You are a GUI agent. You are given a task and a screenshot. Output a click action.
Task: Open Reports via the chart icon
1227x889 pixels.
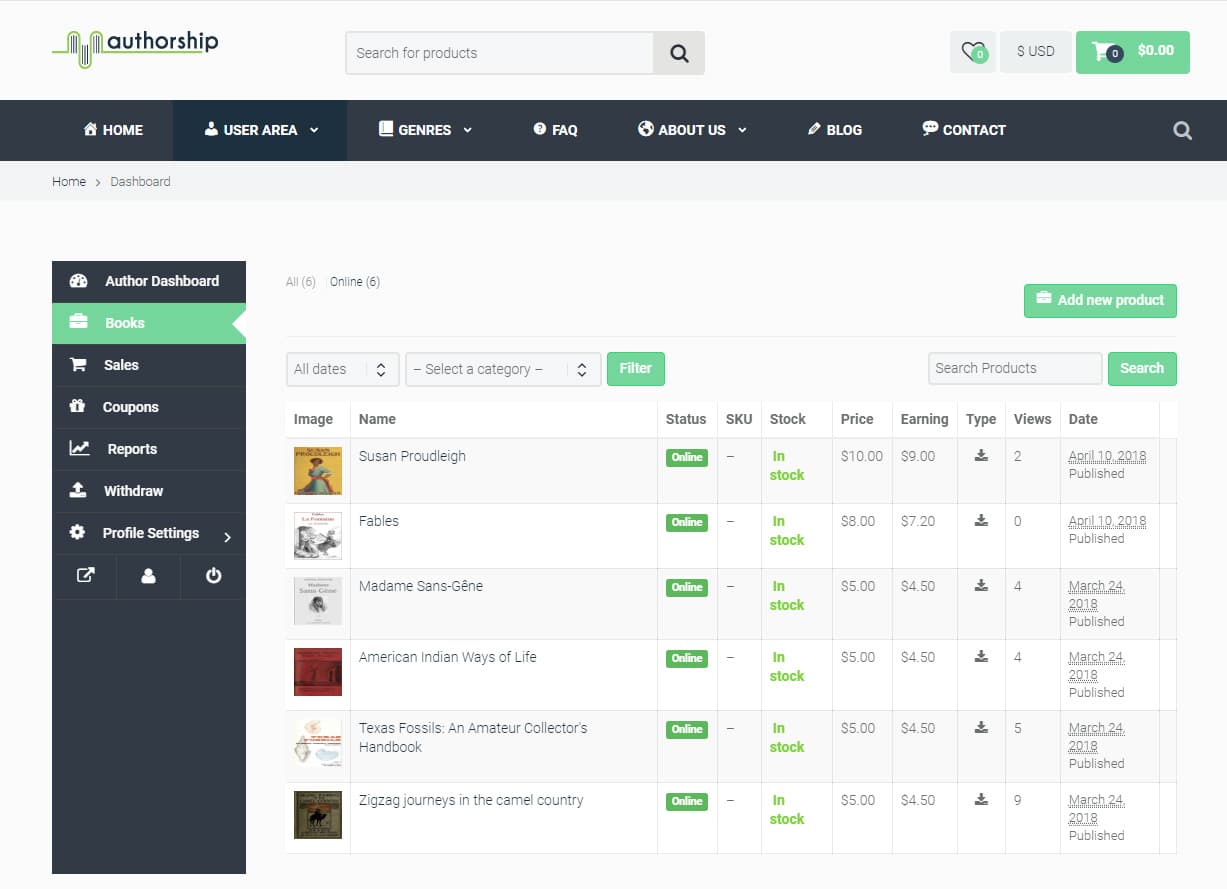tap(79, 449)
